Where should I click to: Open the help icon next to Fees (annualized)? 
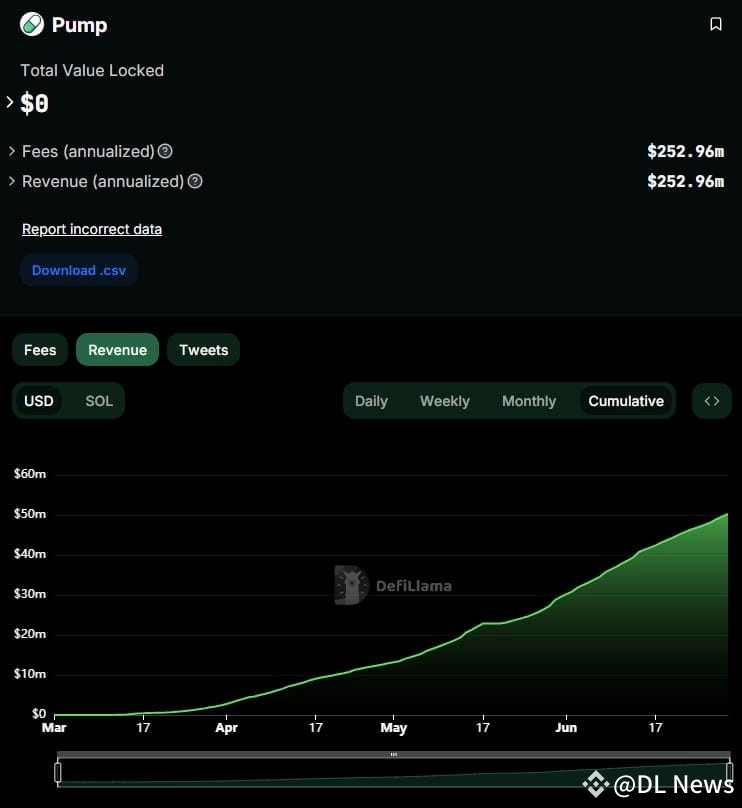pos(165,152)
